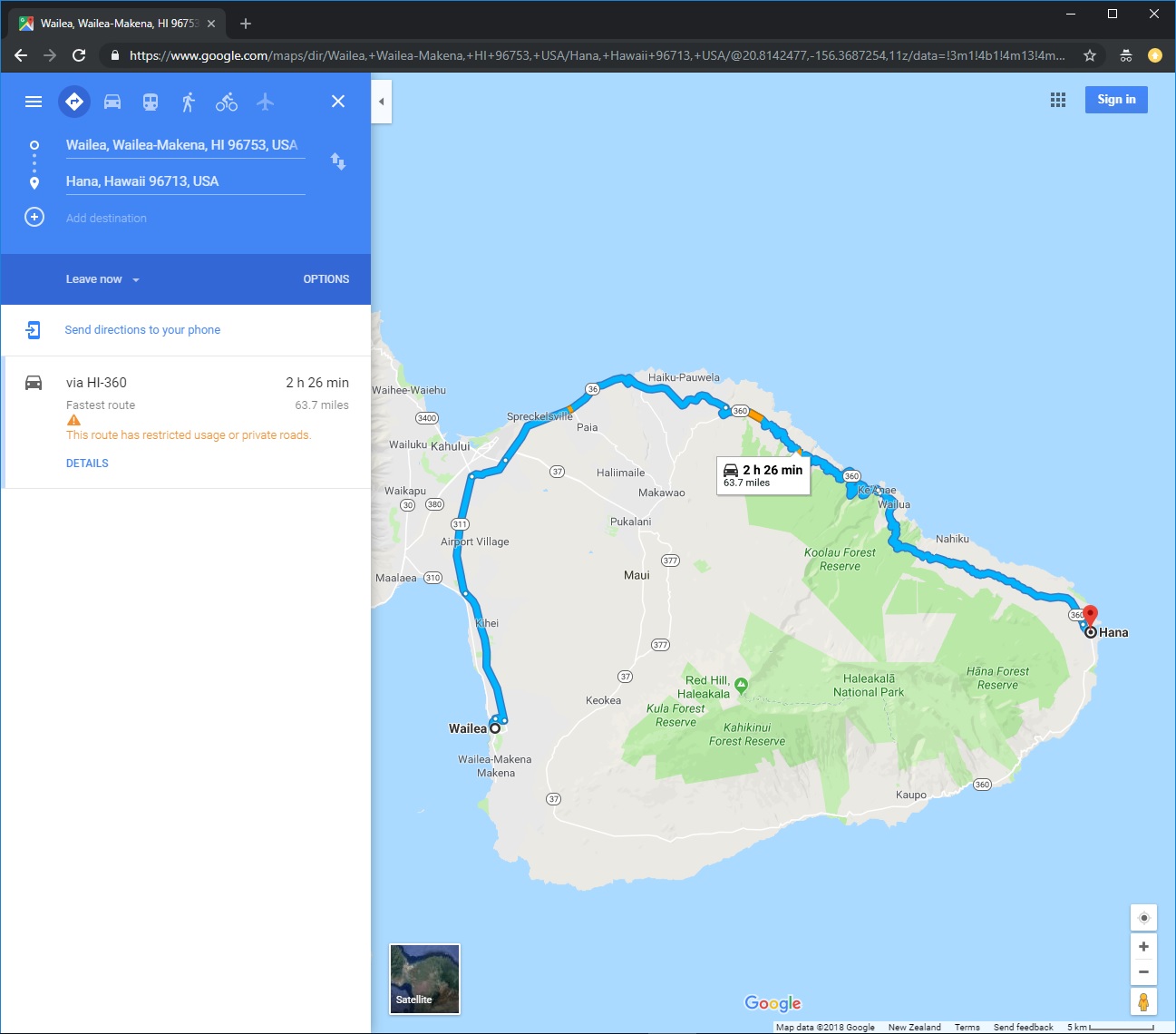This screenshot has width=1176, height=1034.
Task: Click the Koolau Forest Reserve label
Action: [x=840, y=559]
